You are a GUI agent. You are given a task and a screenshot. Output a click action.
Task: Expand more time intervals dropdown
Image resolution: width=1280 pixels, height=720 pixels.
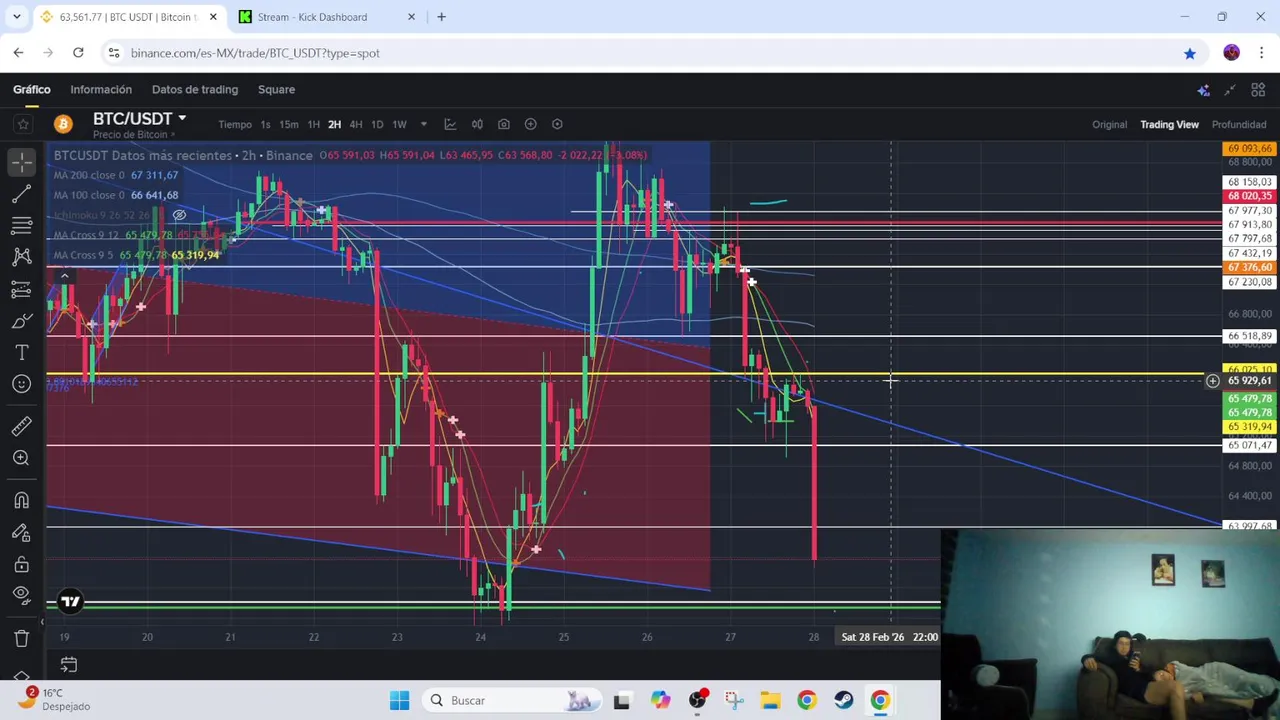[423, 124]
